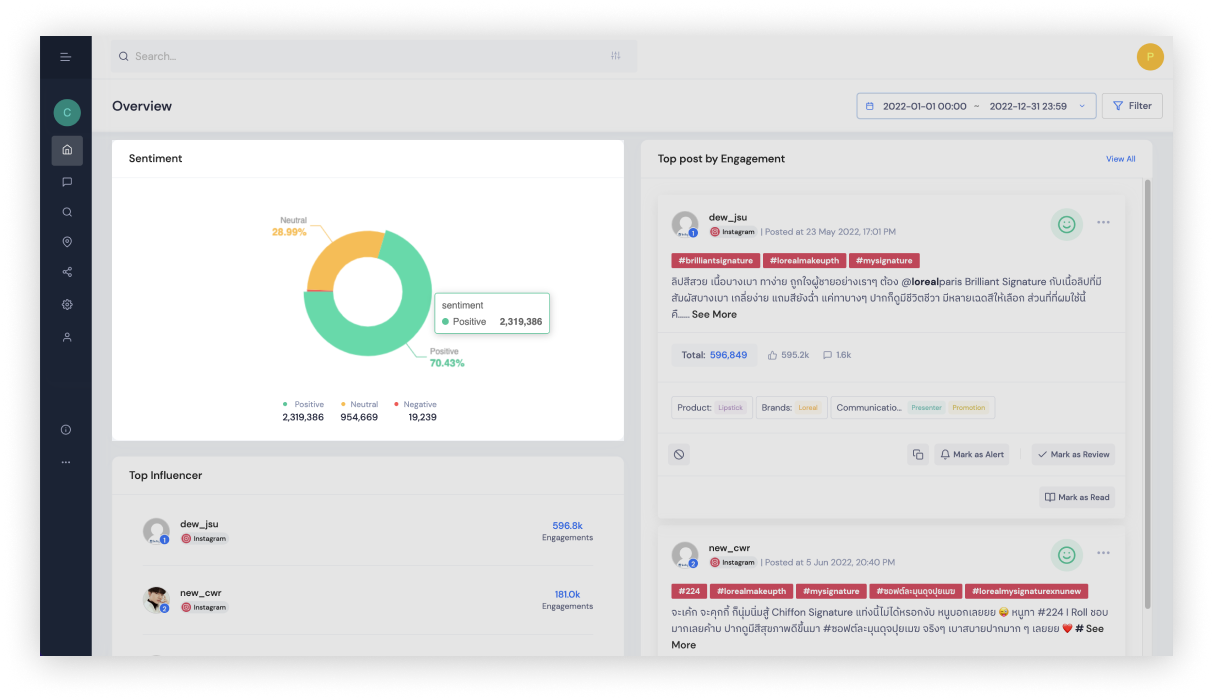Viewport: 1213px width, 700px height.
Task: Click the search filter sliders icon
Action: click(x=615, y=56)
